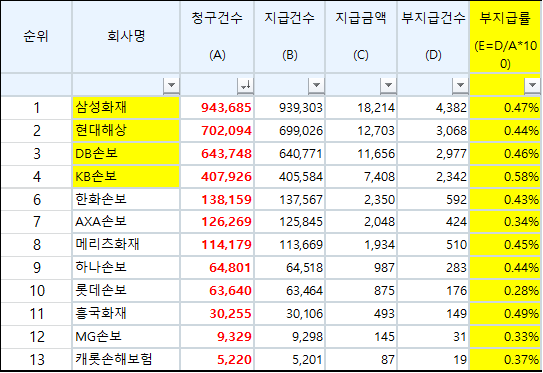Select the red value 5,220
This screenshot has height=373, width=543.
(x=234, y=360)
